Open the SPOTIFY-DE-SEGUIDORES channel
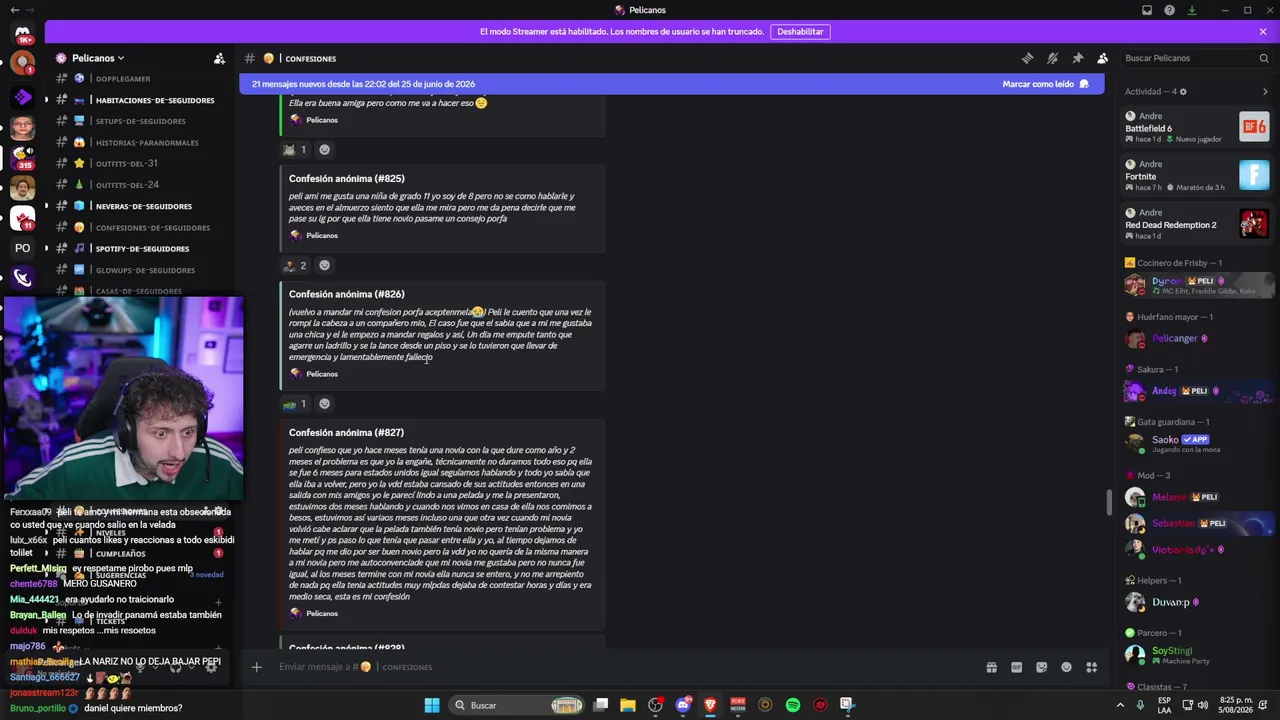The height and width of the screenshot is (720, 1280). (x=143, y=248)
